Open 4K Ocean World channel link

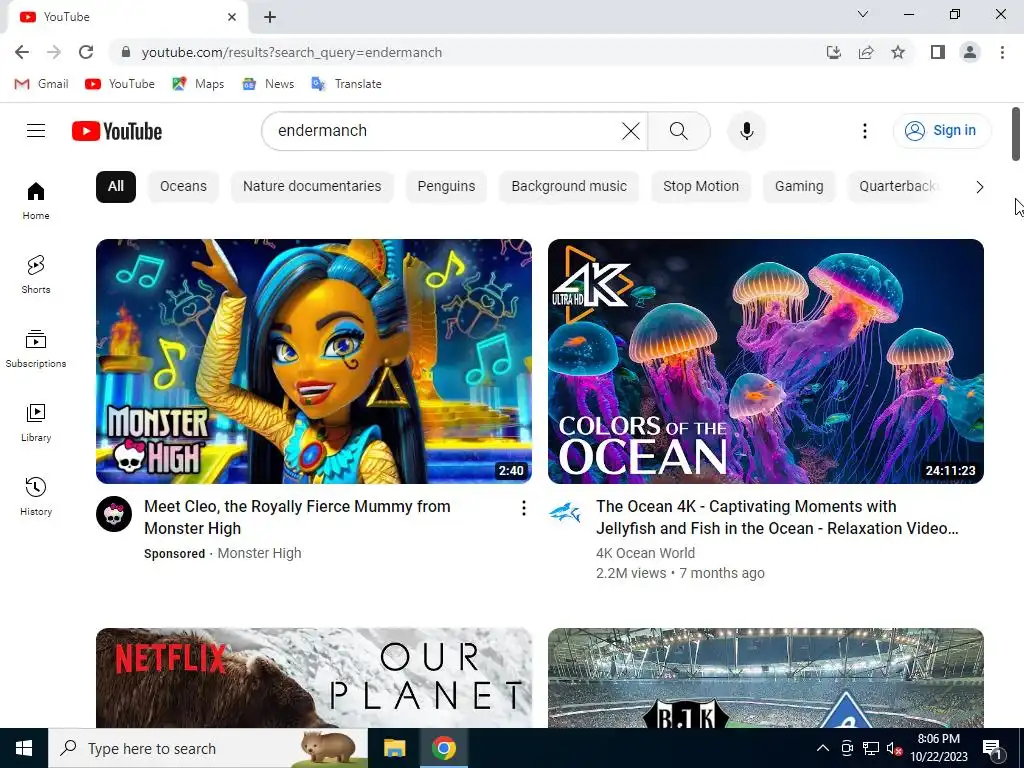pyautogui.click(x=645, y=553)
